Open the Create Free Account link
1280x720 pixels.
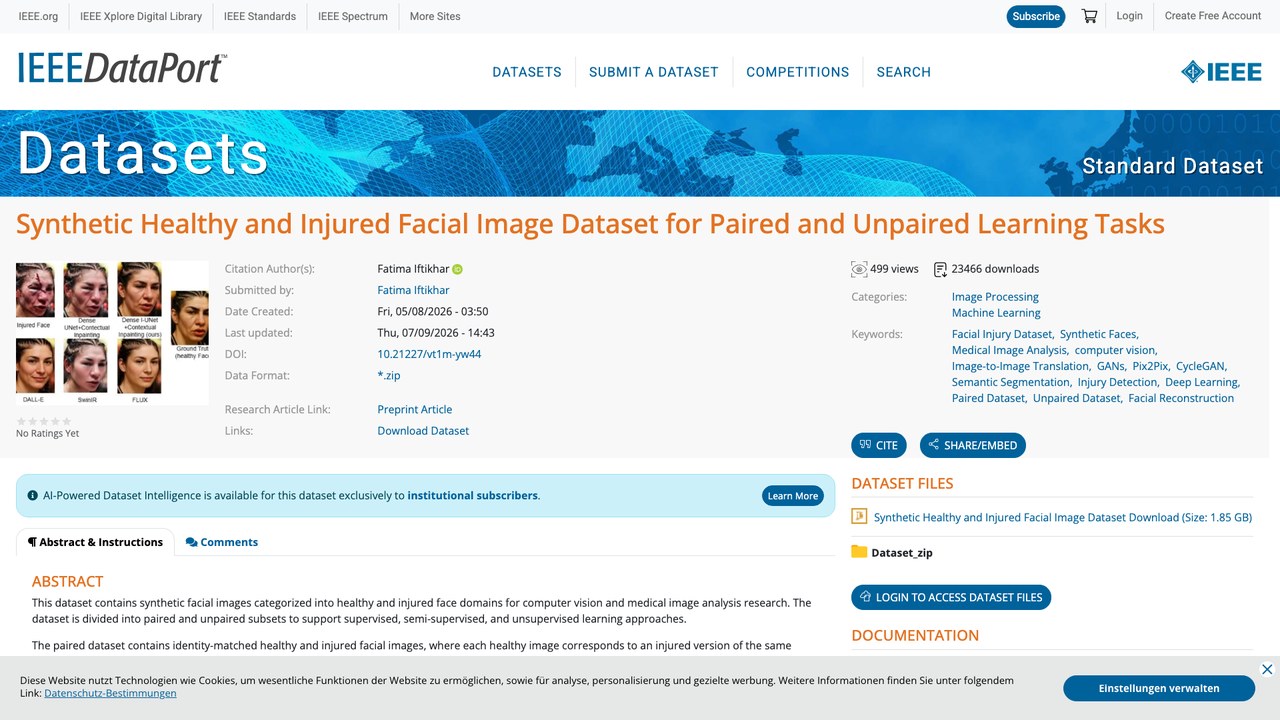point(1213,16)
